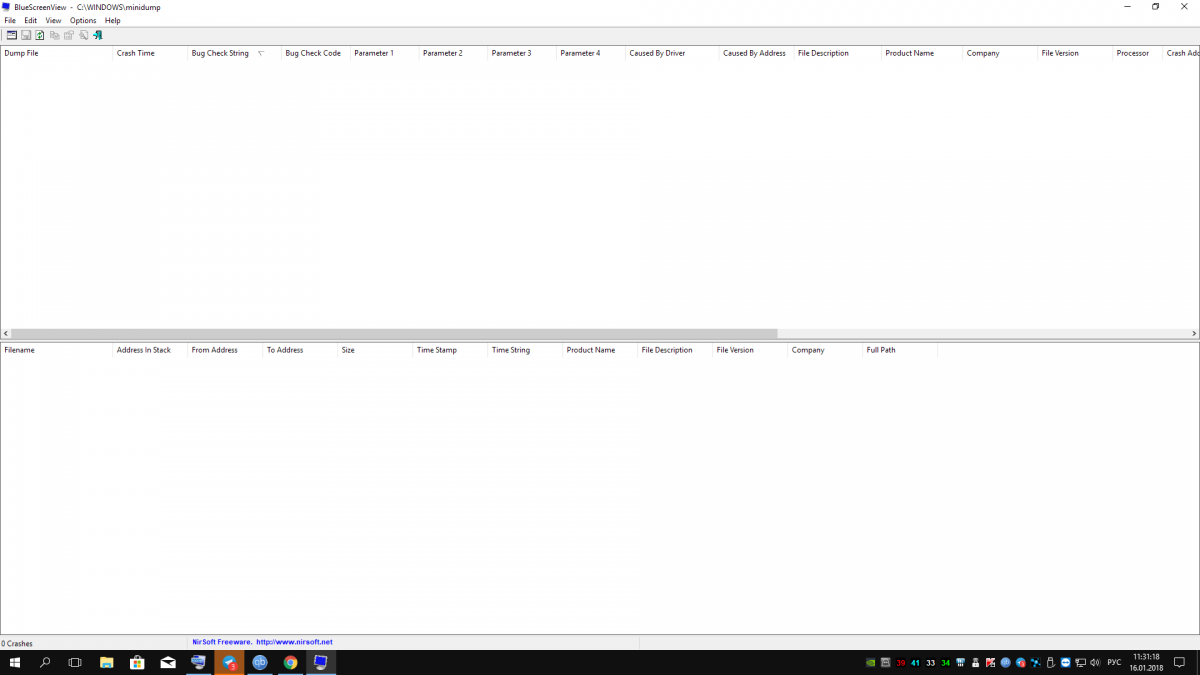Click the Processor column header

pos(1138,53)
